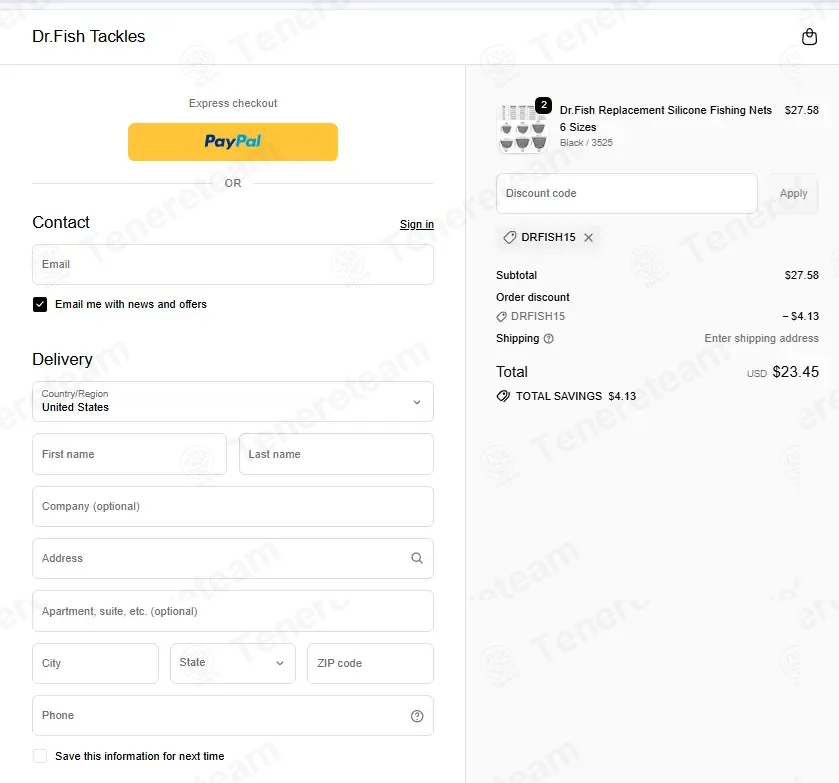This screenshot has width=839, height=783.
Task: Focus the Email input field
Action: click(x=233, y=264)
